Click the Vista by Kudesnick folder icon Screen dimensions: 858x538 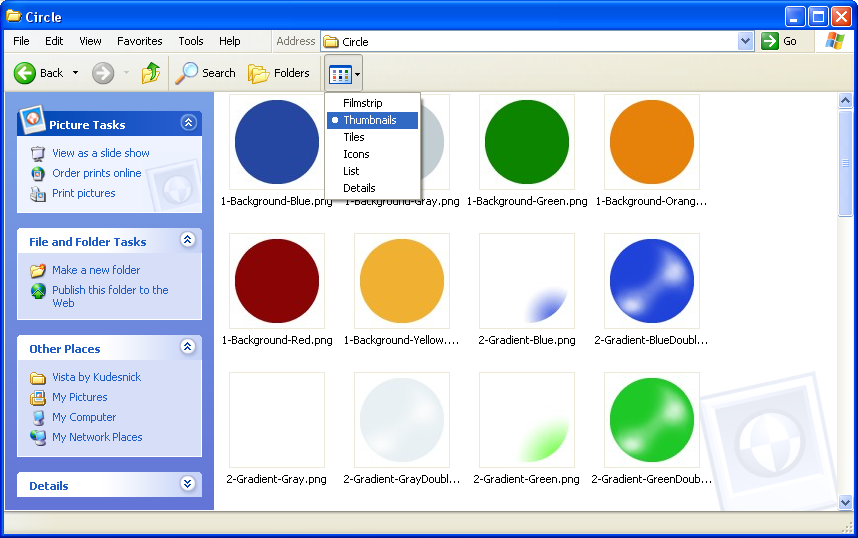[38, 378]
